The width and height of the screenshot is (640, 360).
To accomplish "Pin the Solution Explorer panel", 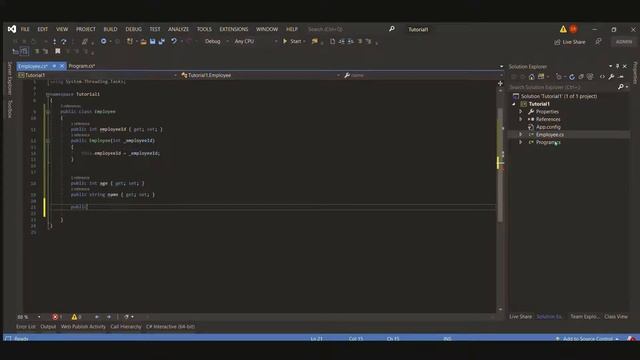I will pos(618,66).
